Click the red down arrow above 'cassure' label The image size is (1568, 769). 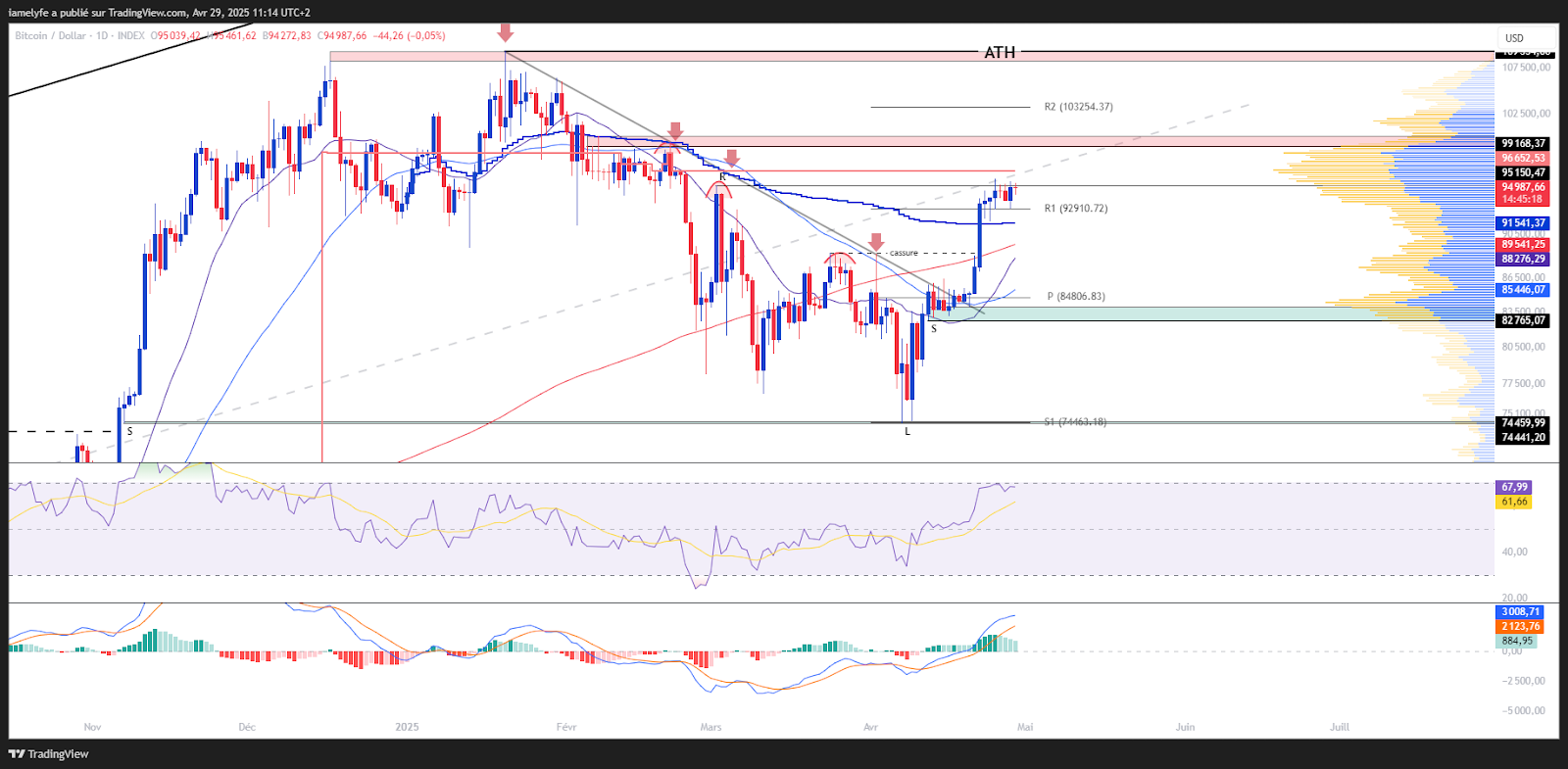(876, 241)
